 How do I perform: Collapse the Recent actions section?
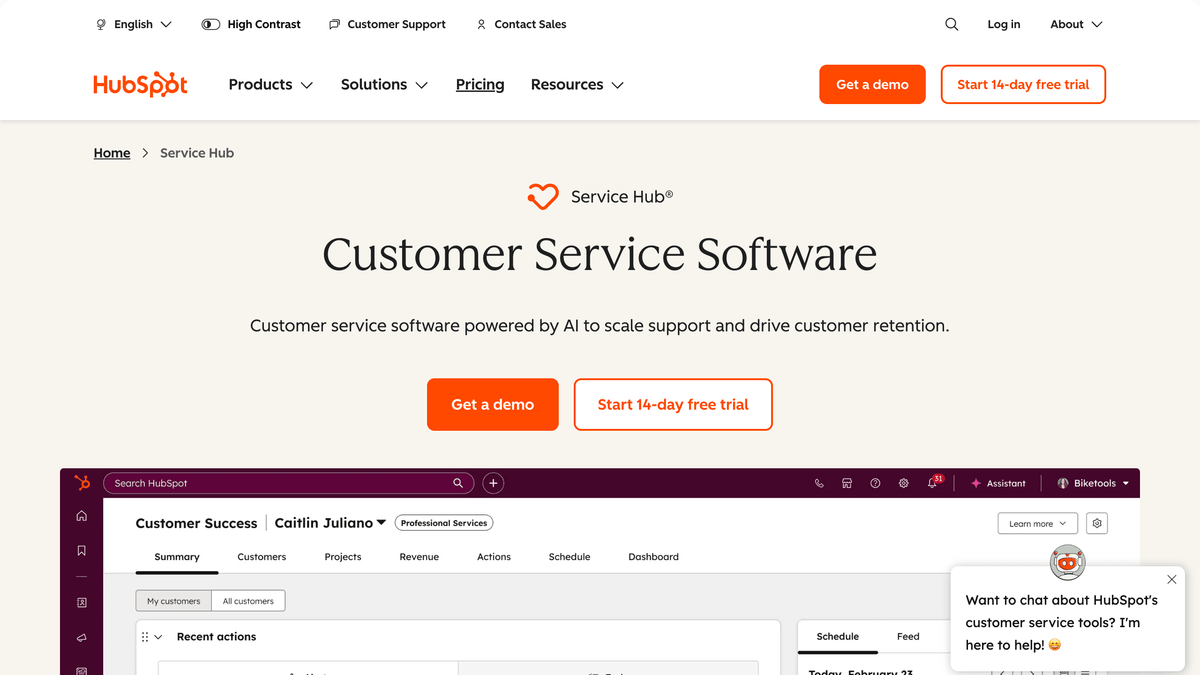pyautogui.click(x=158, y=637)
